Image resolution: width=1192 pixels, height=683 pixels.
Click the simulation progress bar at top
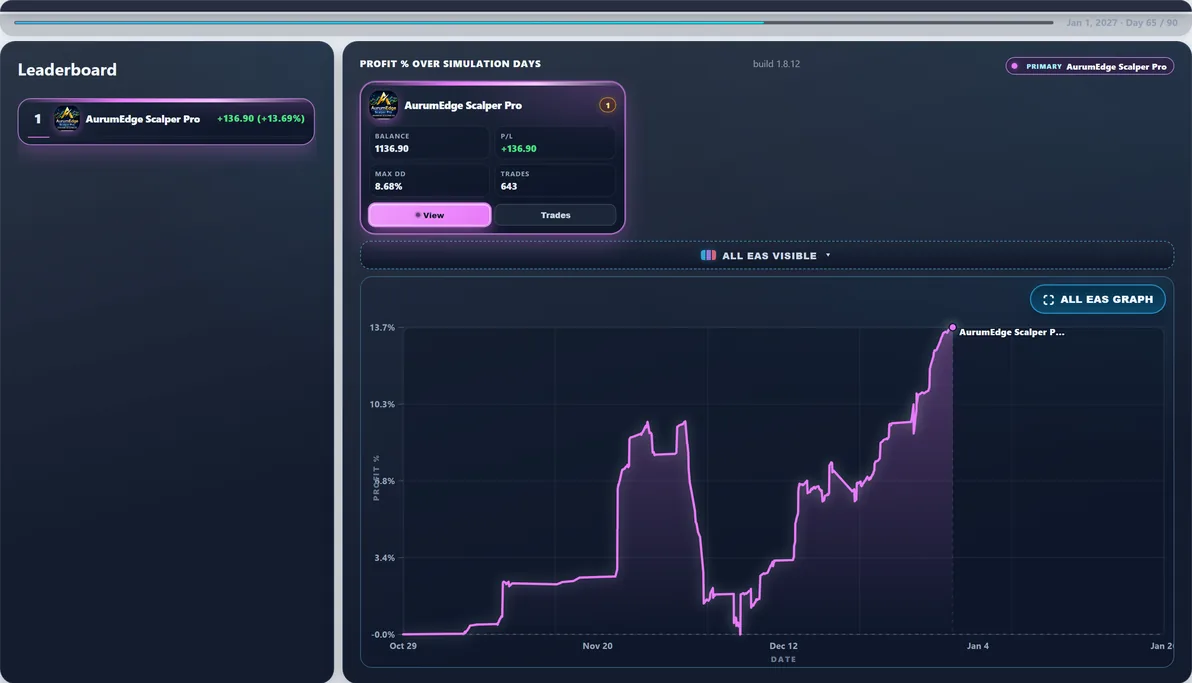[533, 23]
